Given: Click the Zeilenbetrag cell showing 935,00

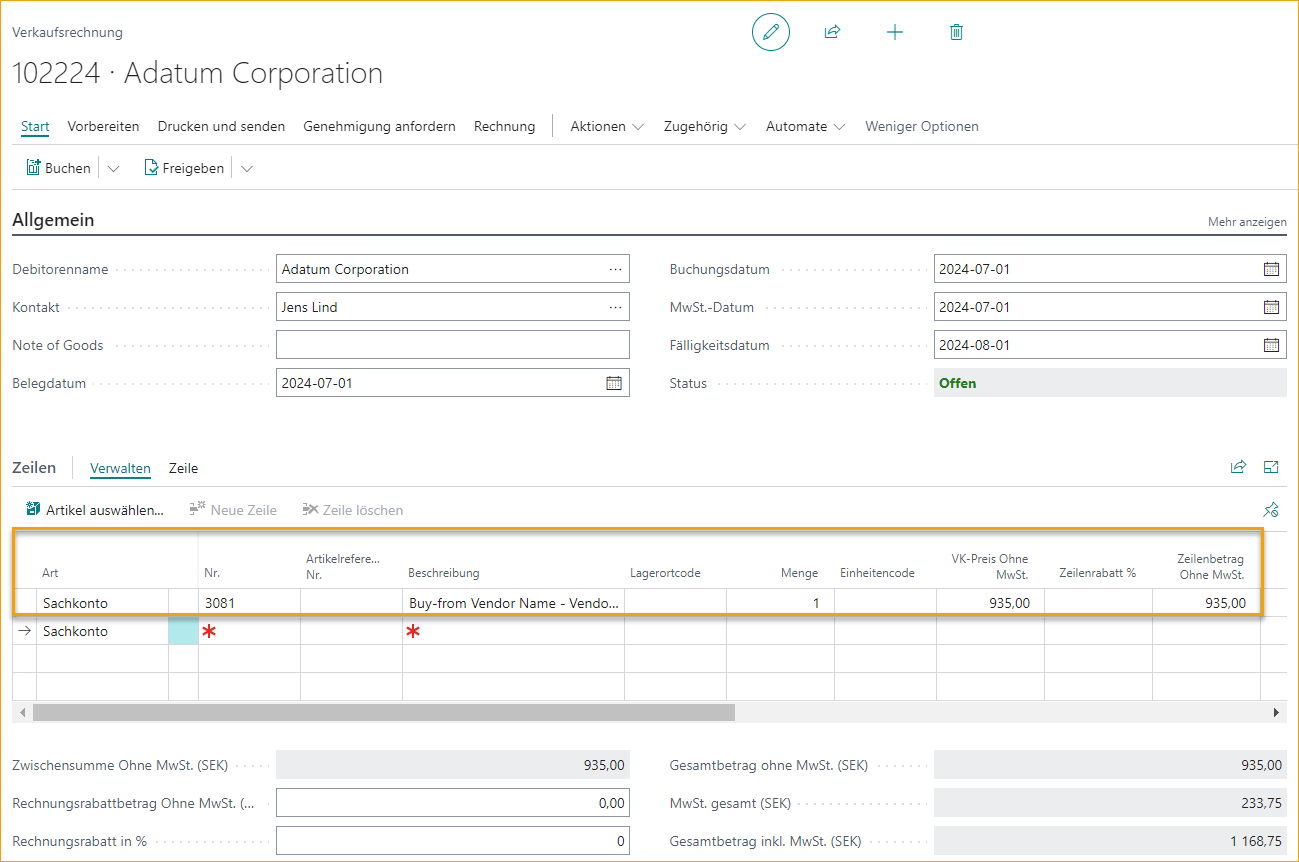Looking at the screenshot, I should point(1206,603).
